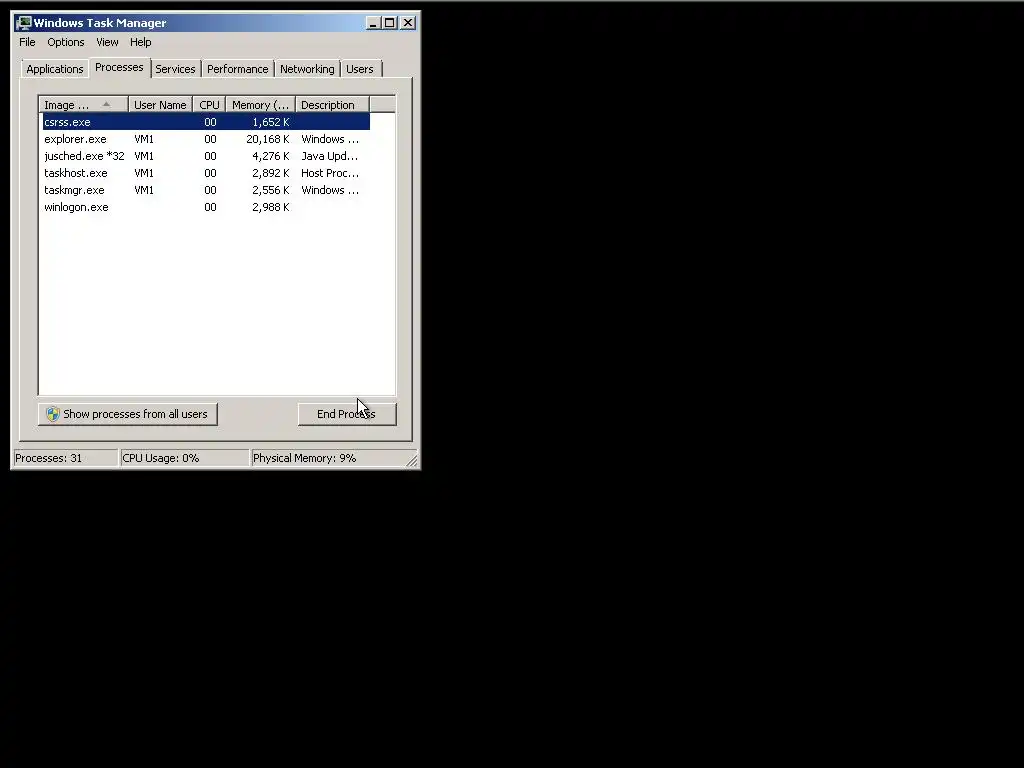
Task: Sort by User Name column
Action: pyautogui.click(x=160, y=105)
